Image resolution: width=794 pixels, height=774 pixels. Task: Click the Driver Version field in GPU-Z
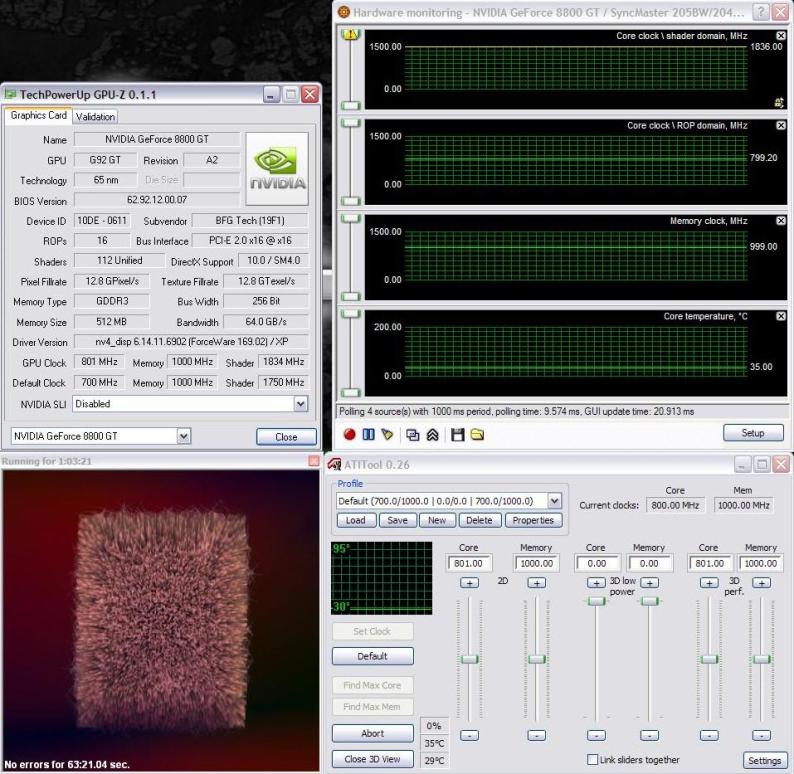191,342
